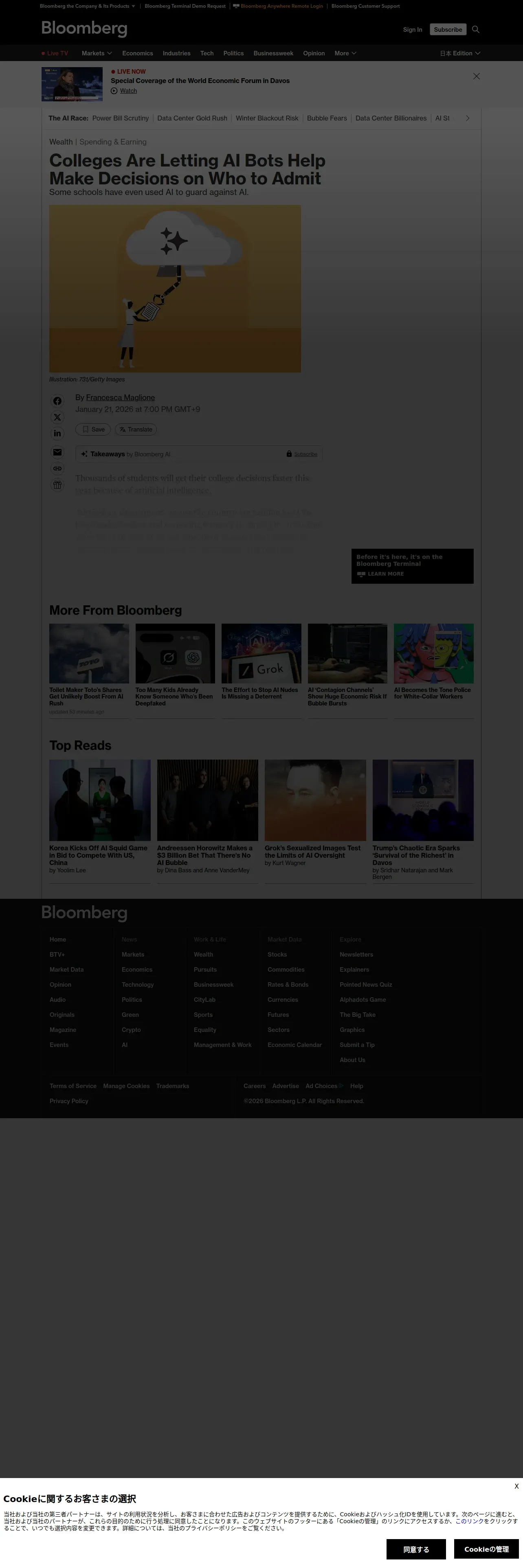523x1568 pixels.
Task: Open このリンク in cookie notice
Action: [469, 1521]
